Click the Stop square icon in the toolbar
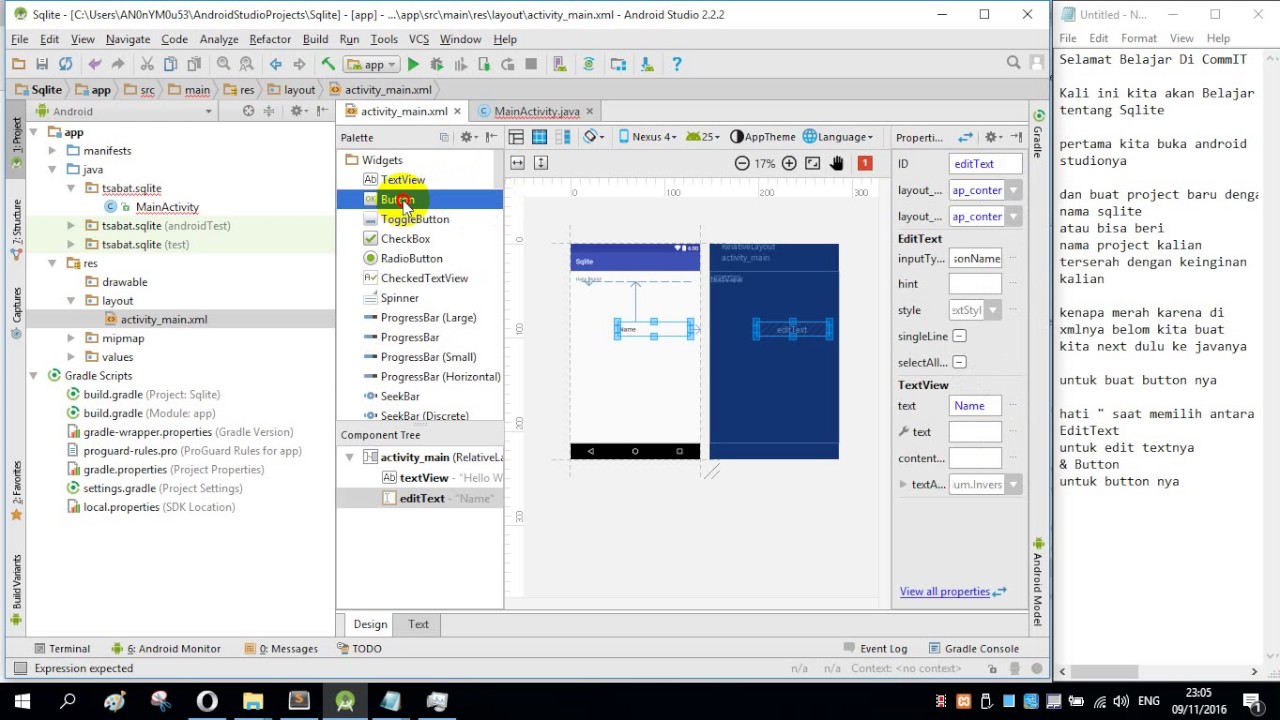This screenshot has width=1280, height=720. click(x=531, y=64)
